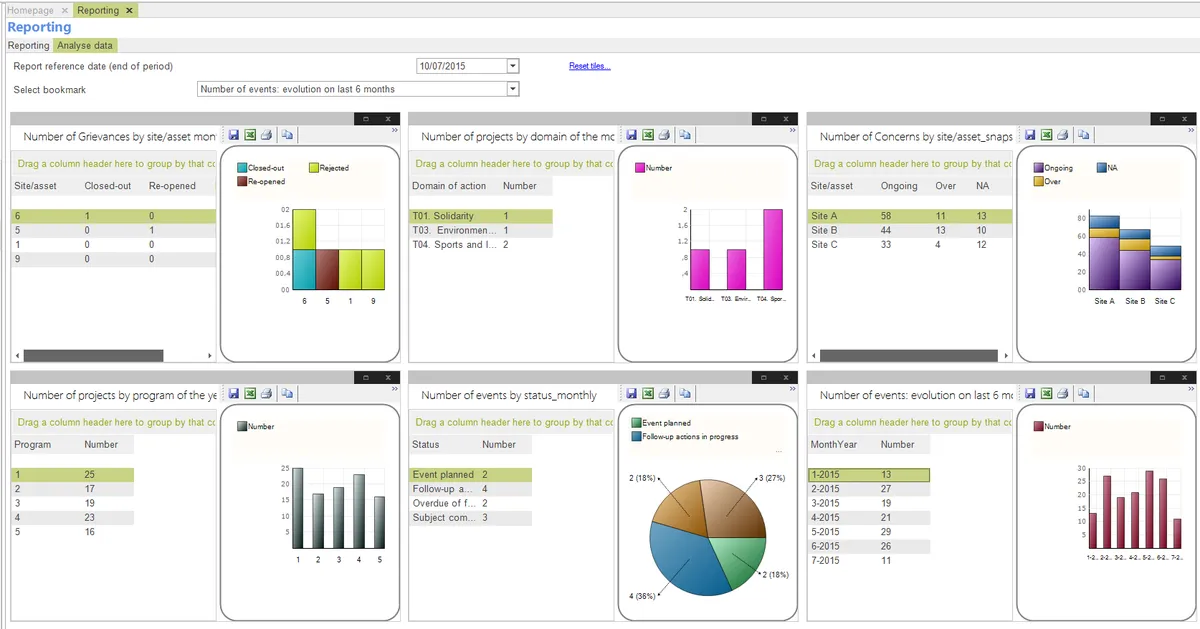Export events by status tile to Excel
The image size is (1200, 629).
[647, 393]
